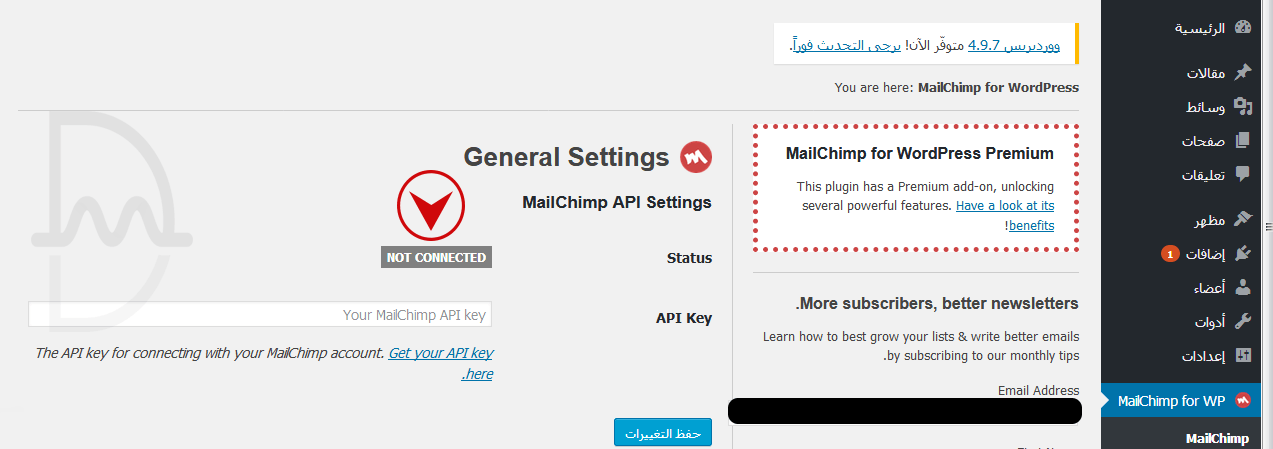1273x449 pixels.
Task: Focus the MailChimp API key field
Action: [x=260, y=315]
